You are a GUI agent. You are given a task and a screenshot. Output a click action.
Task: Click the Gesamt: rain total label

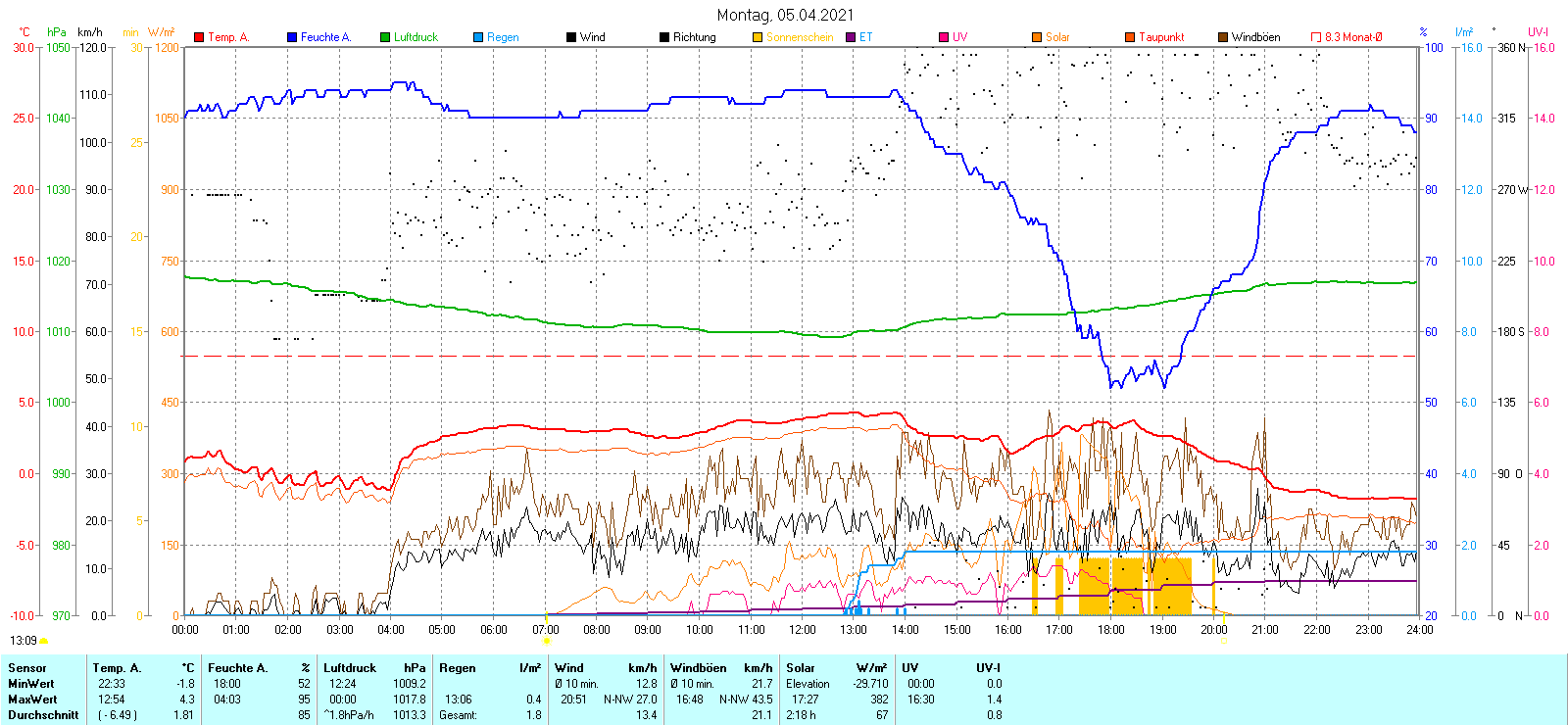tap(459, 715)
